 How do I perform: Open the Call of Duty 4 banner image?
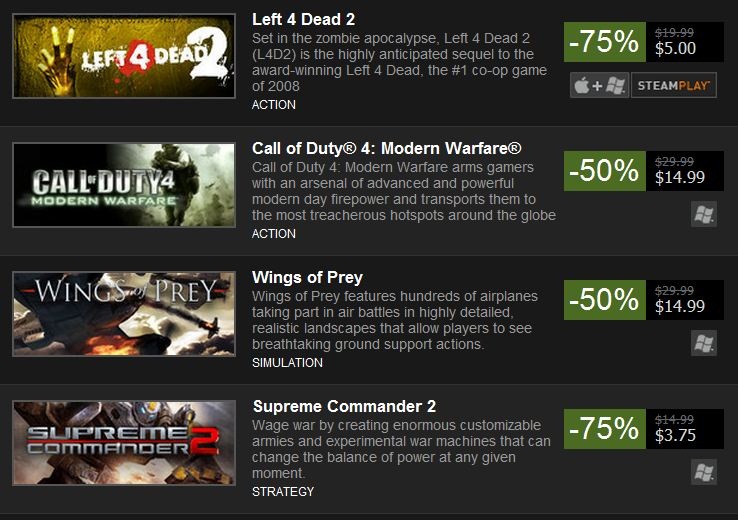pos(124,185)
